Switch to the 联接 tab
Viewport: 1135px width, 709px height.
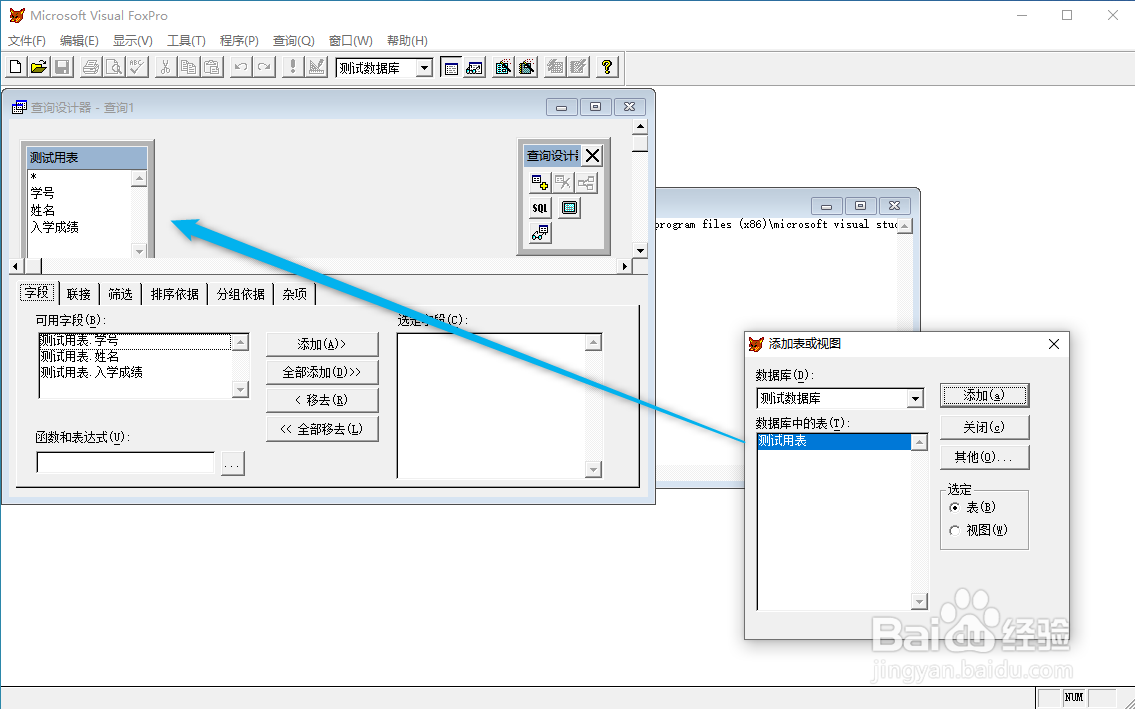pos(79,294)
